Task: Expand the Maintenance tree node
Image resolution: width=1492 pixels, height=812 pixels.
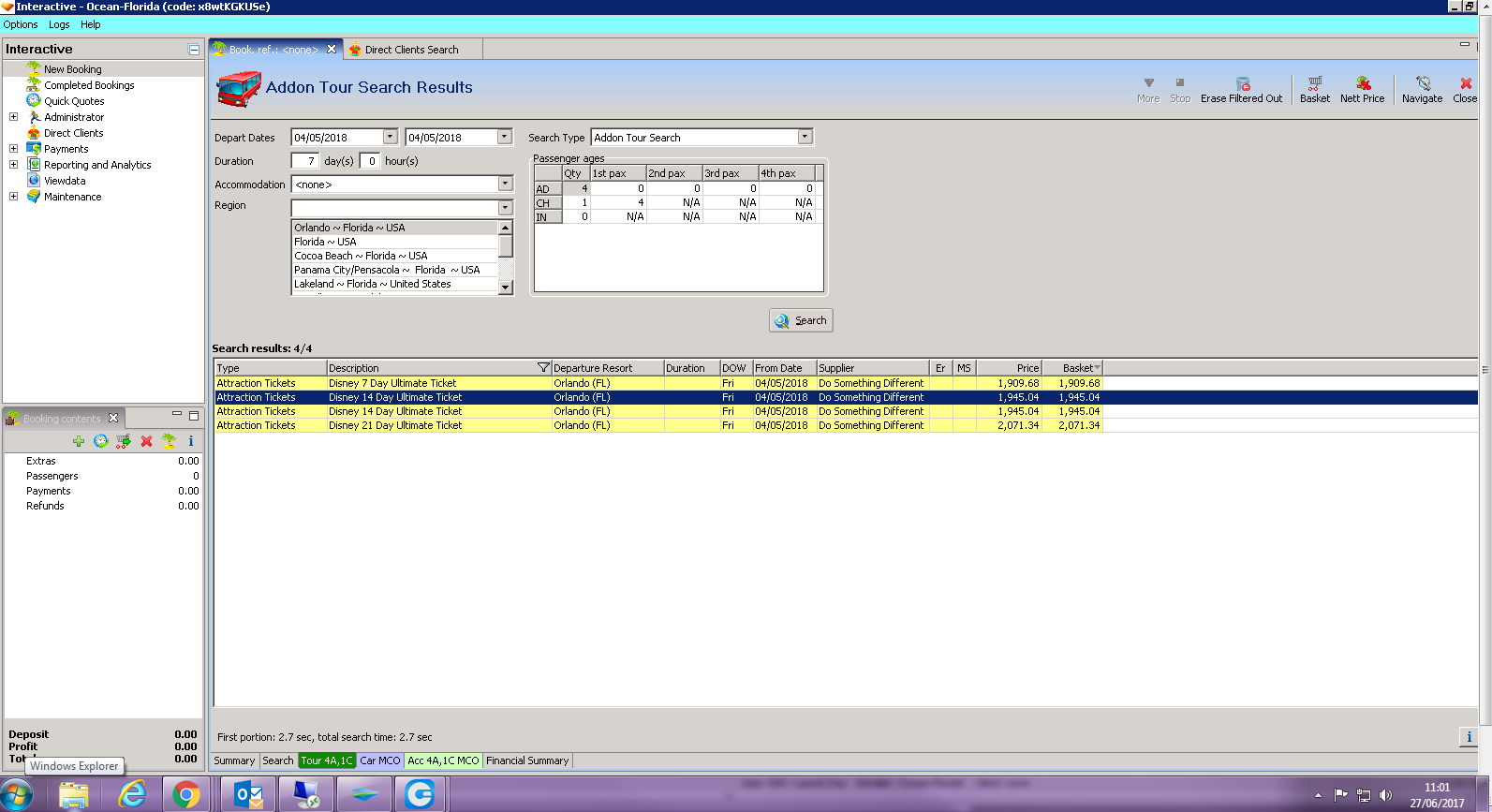Action: click(13, 197)
